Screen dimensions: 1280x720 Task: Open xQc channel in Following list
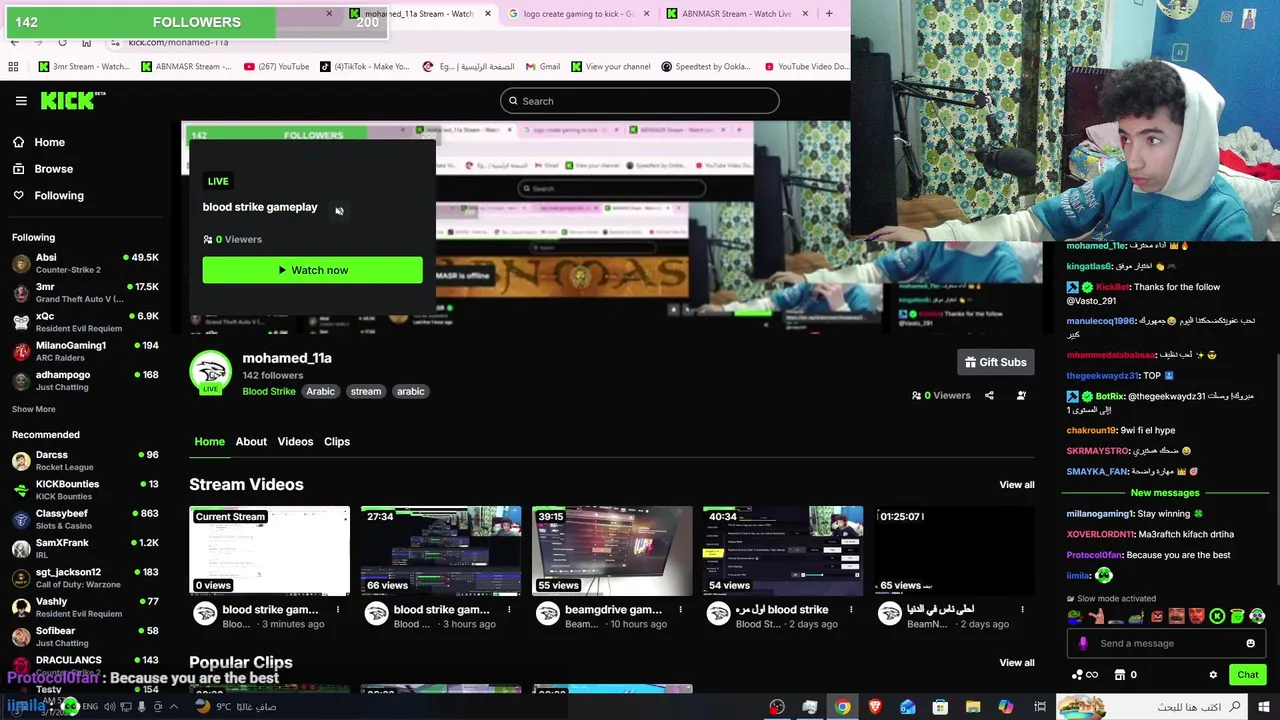(x=85, y=322)
